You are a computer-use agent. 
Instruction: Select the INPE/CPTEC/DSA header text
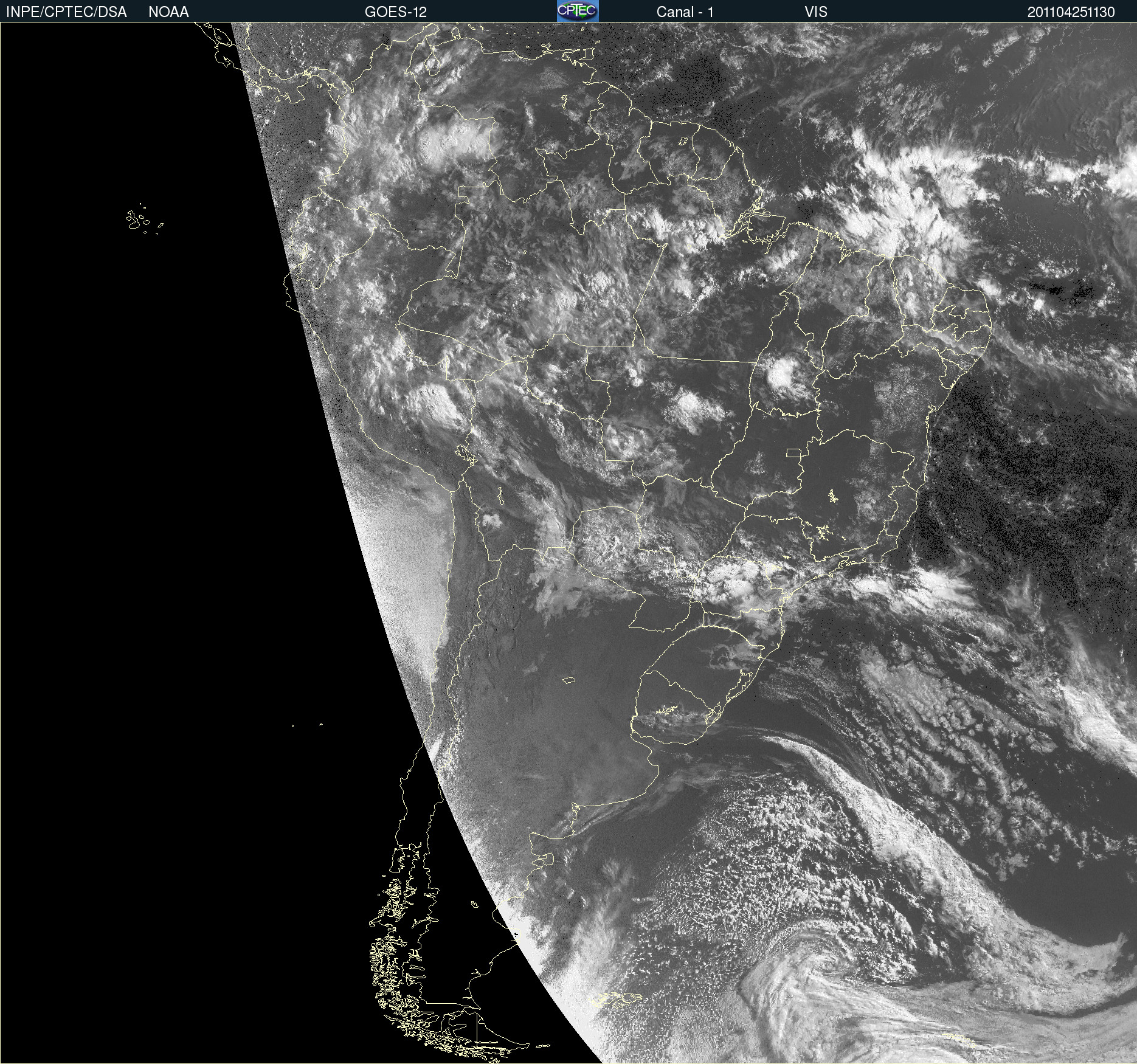(x=66, y=12)
